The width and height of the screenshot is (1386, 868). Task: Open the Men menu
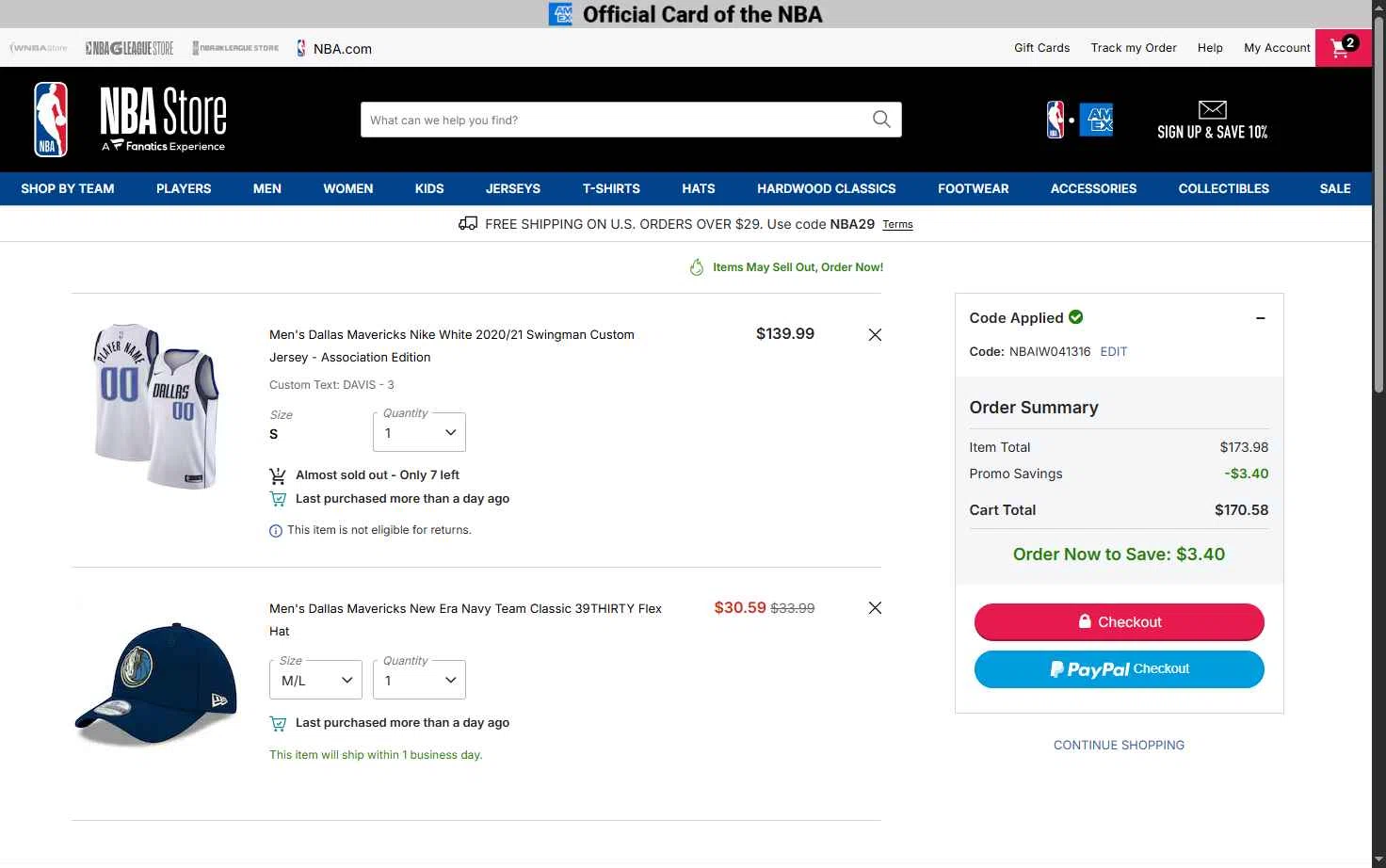(267, 188)
